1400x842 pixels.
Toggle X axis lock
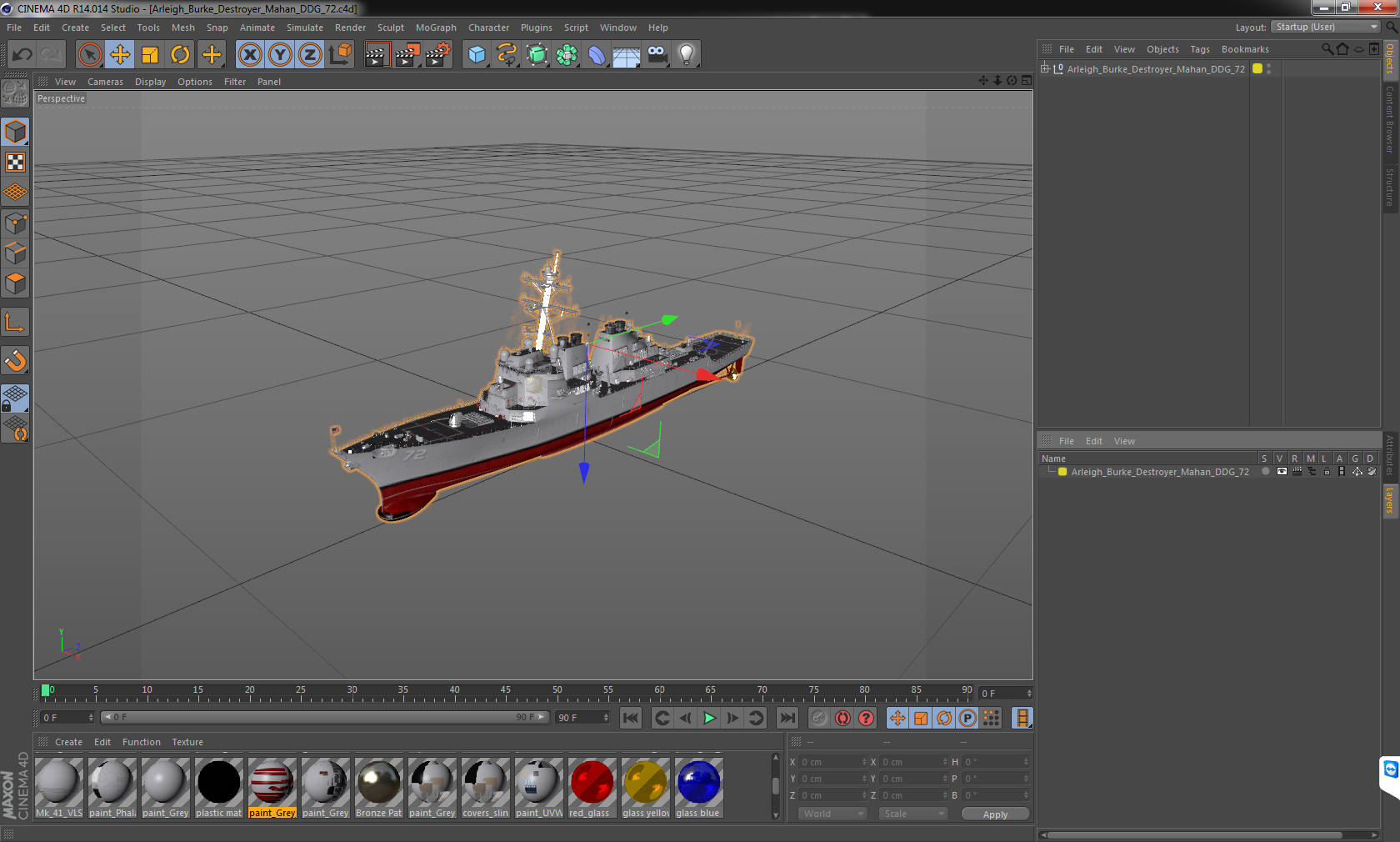[249, 55]
